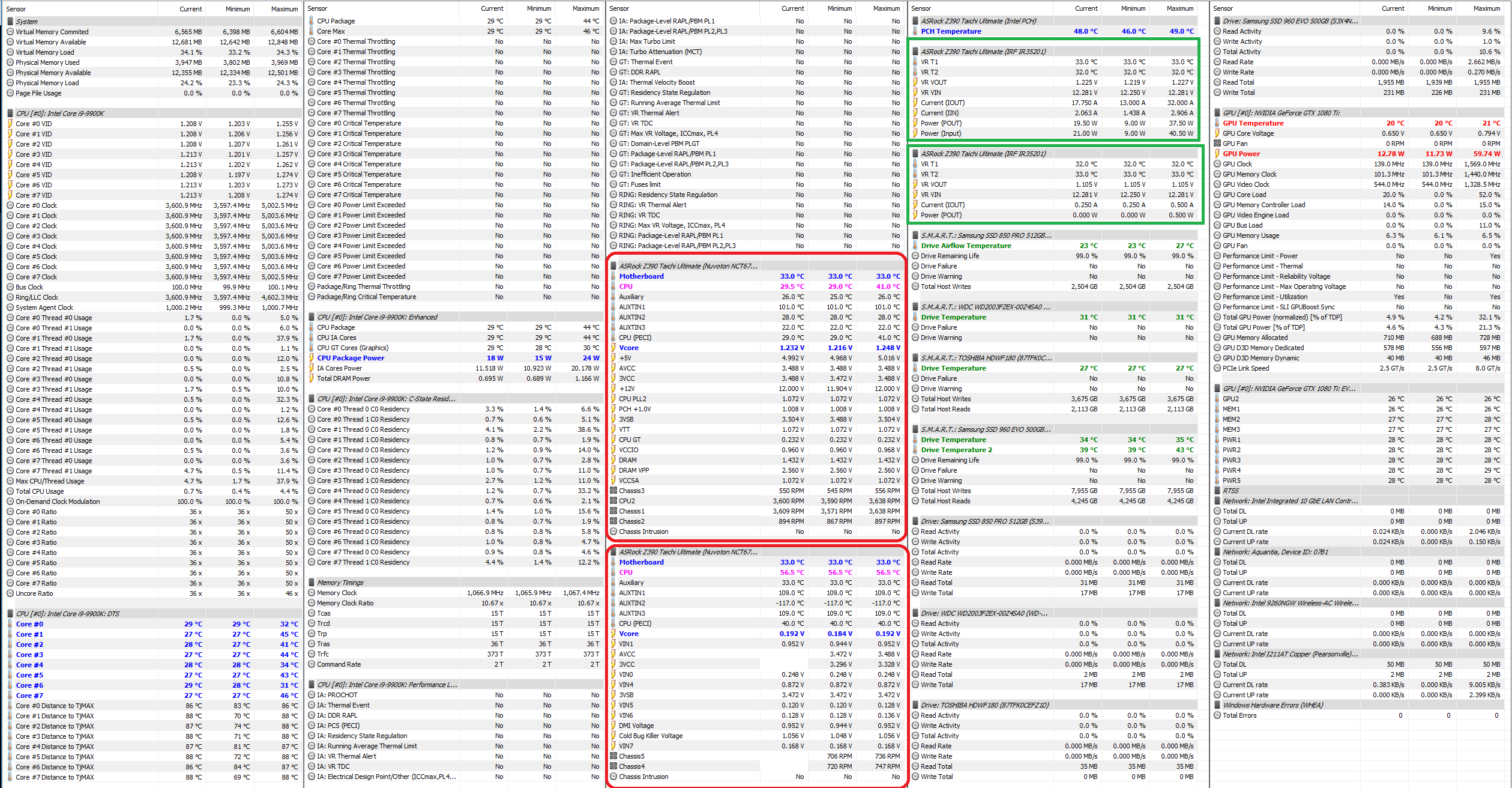Click thermometer icon beside Drive Airflow Temperature
Viewport: 1512px width, 788px height.
click(x=915, y=246)
